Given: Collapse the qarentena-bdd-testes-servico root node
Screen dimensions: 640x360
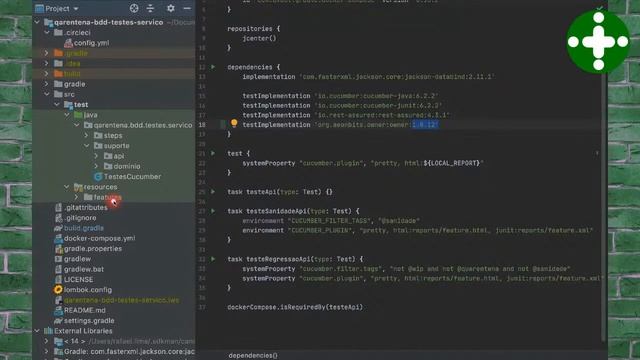Looking at the screenshot, I should tap(37, 22).
